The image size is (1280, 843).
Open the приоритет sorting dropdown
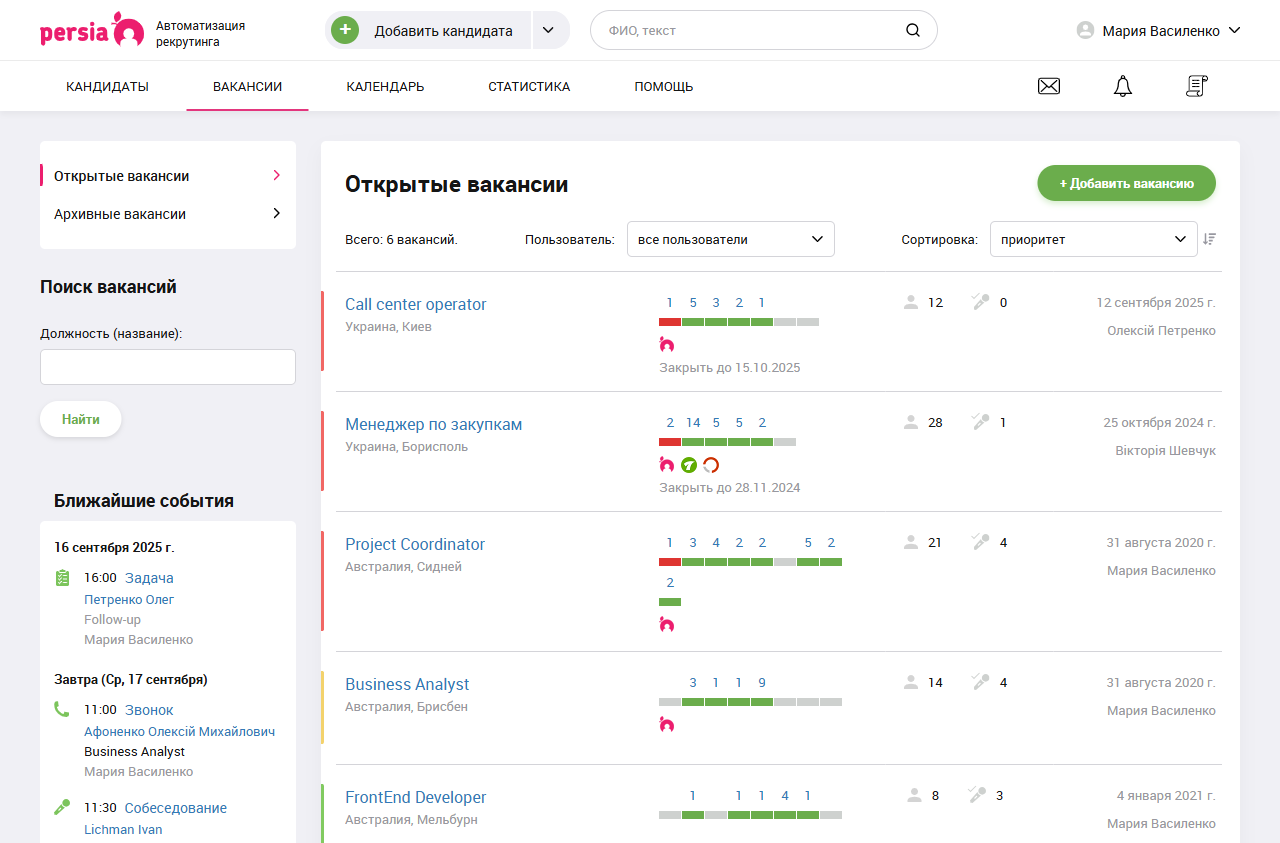1093,239
